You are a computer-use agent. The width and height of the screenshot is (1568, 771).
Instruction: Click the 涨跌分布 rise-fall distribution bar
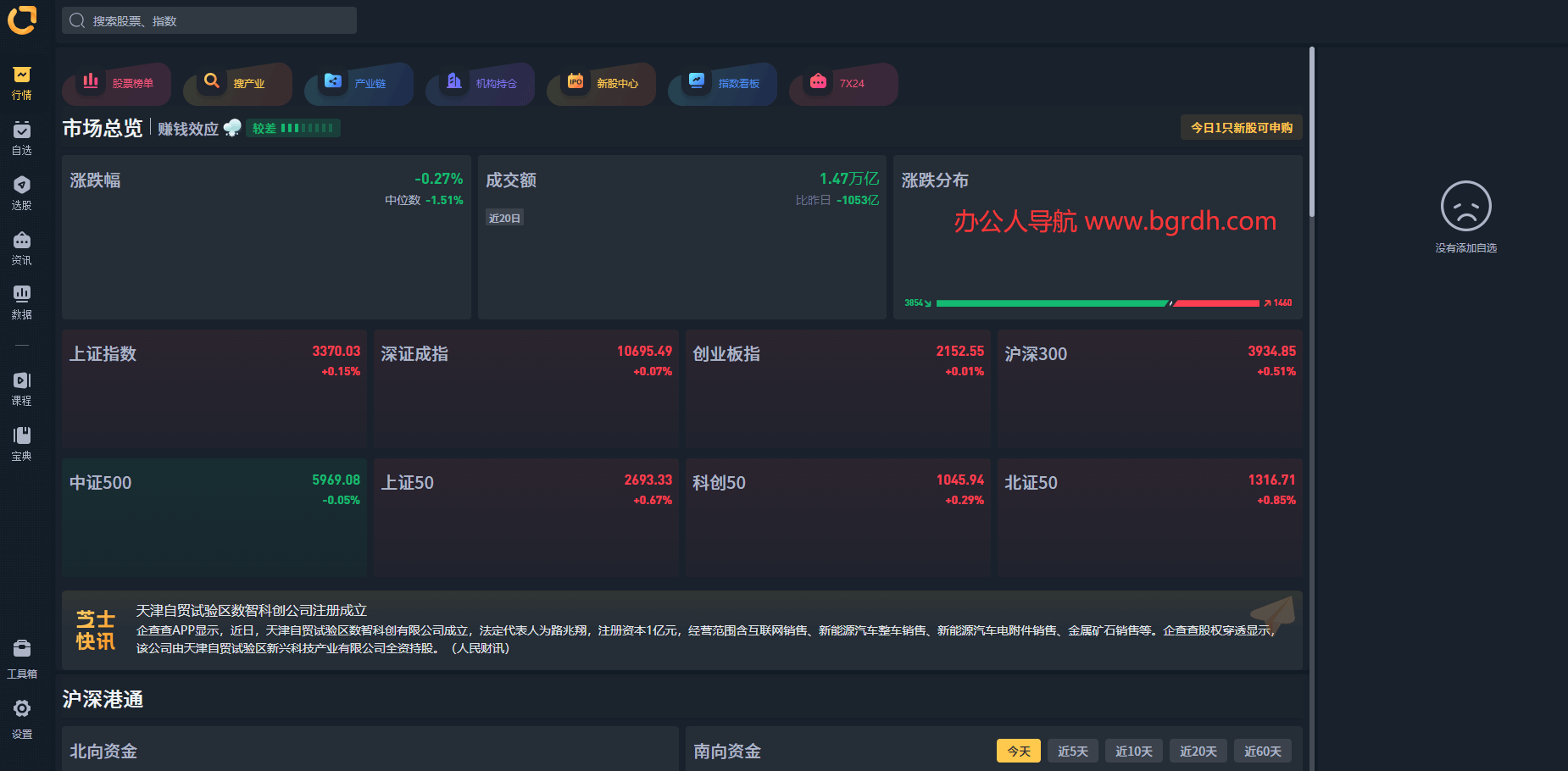click(x=1098, y=302)
